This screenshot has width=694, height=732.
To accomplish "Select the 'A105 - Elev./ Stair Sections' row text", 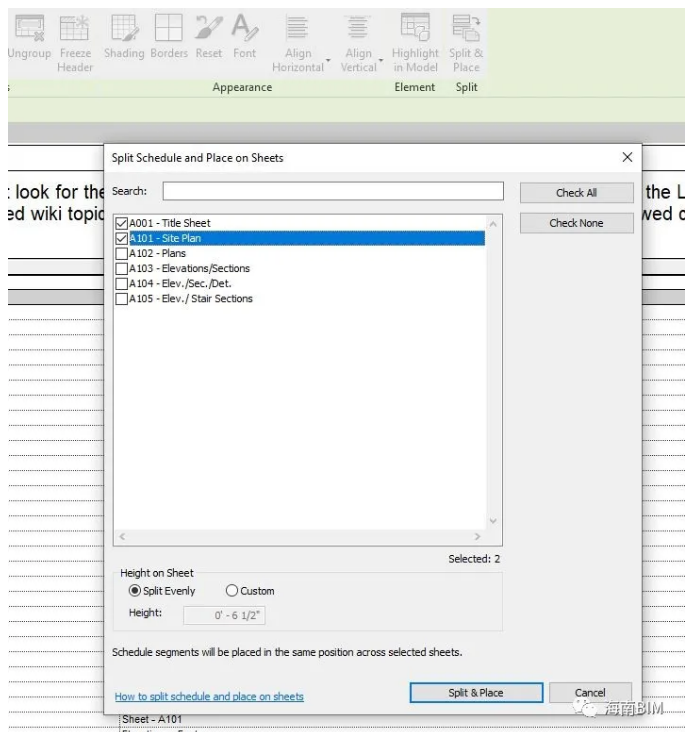I will click(191, 299).
